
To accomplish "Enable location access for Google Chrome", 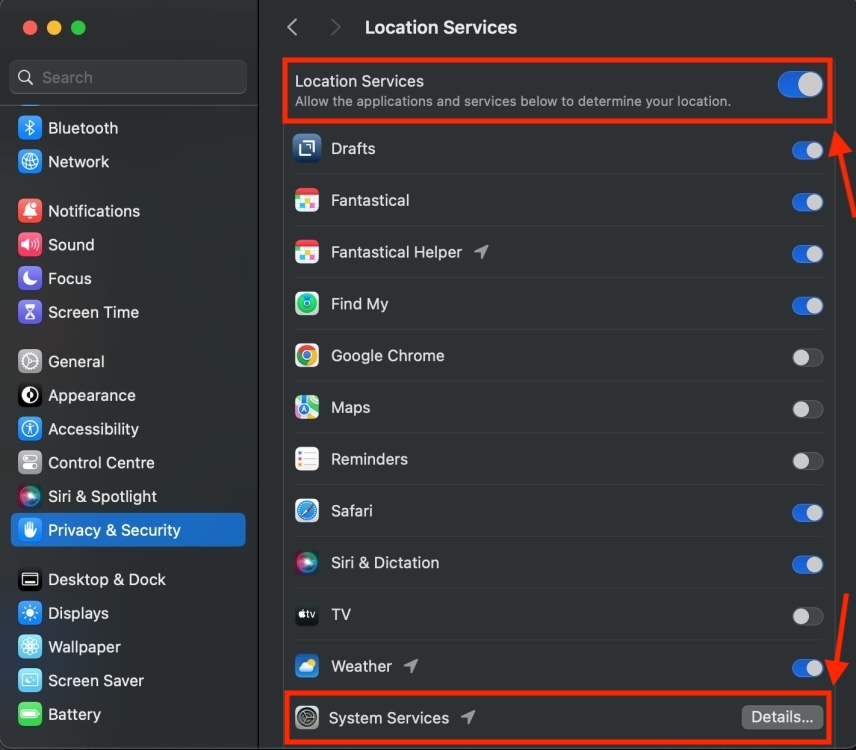I will [807, 357].
